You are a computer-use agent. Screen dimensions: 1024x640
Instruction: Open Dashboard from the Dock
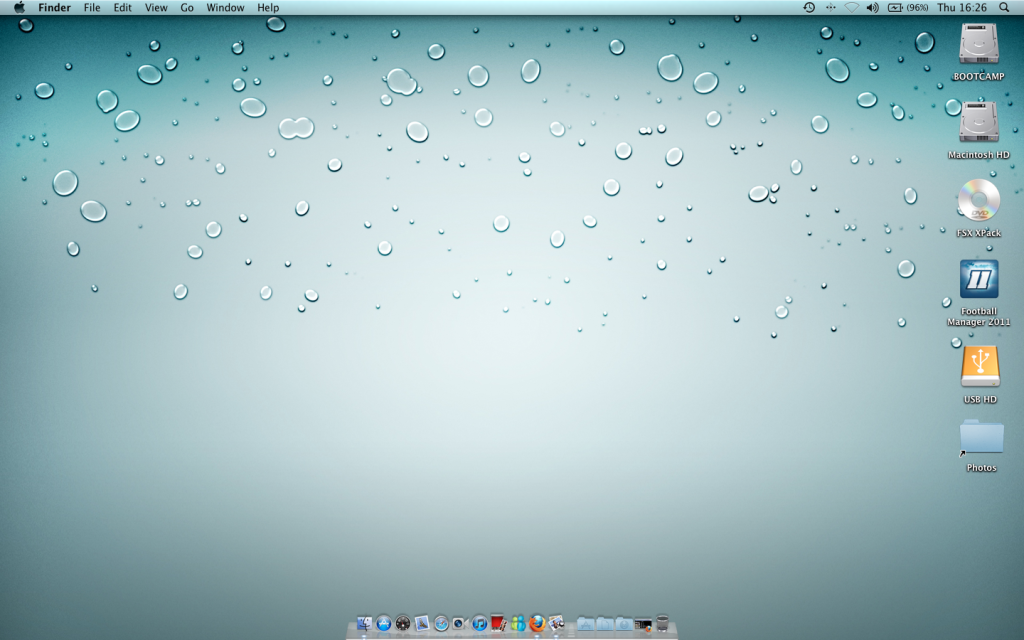point(402,625)
